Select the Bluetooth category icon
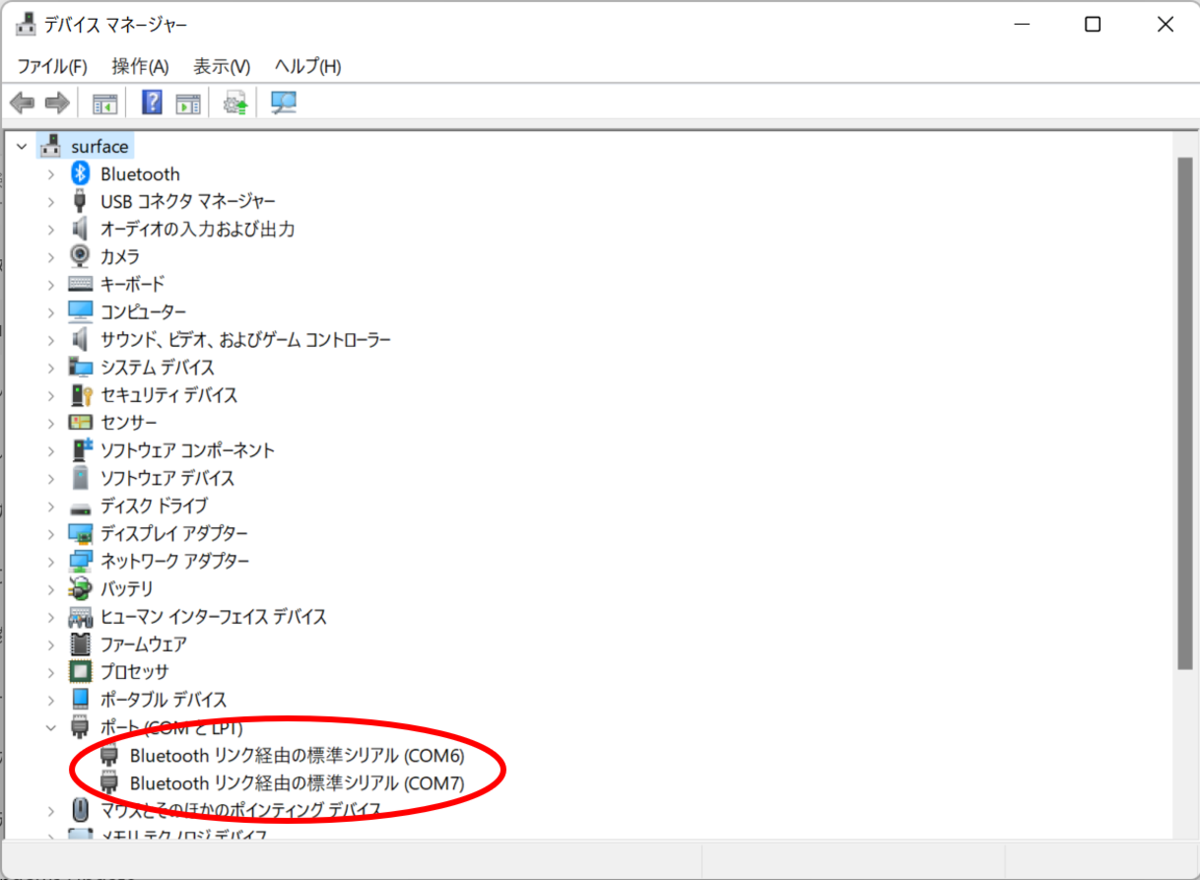1200x880 pixels. pos(81,174)
